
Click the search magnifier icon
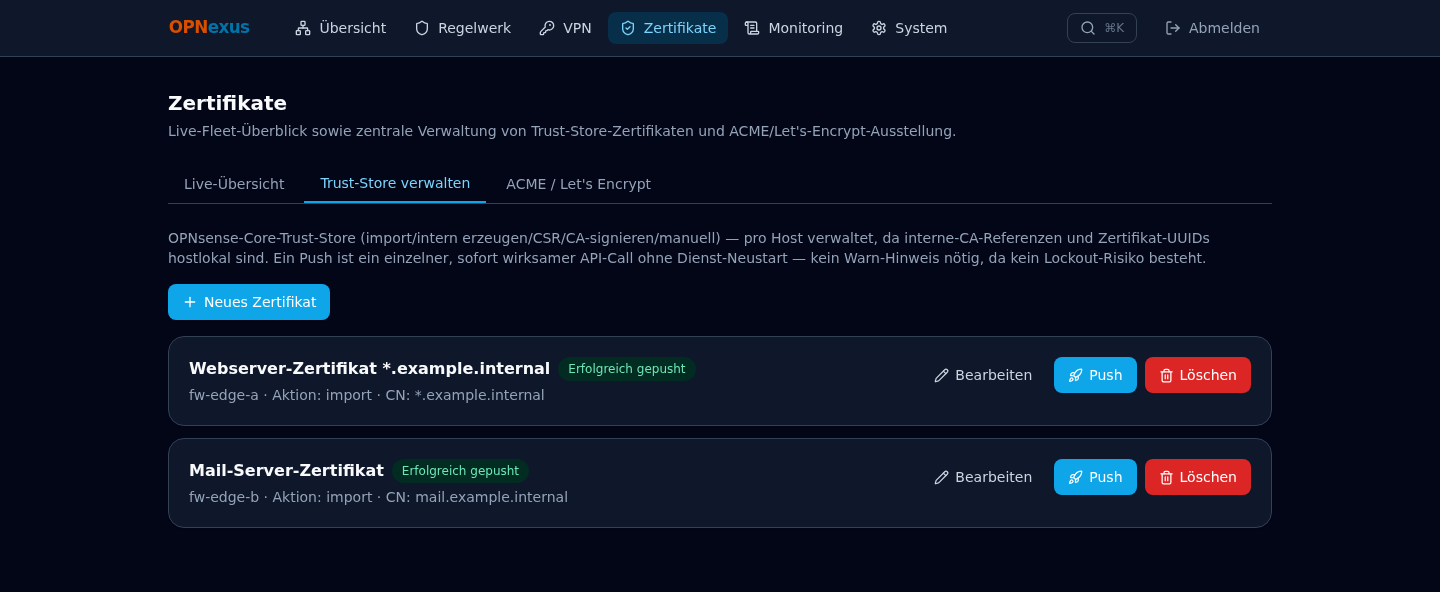pyautogui.click(x=1088, y=28)
